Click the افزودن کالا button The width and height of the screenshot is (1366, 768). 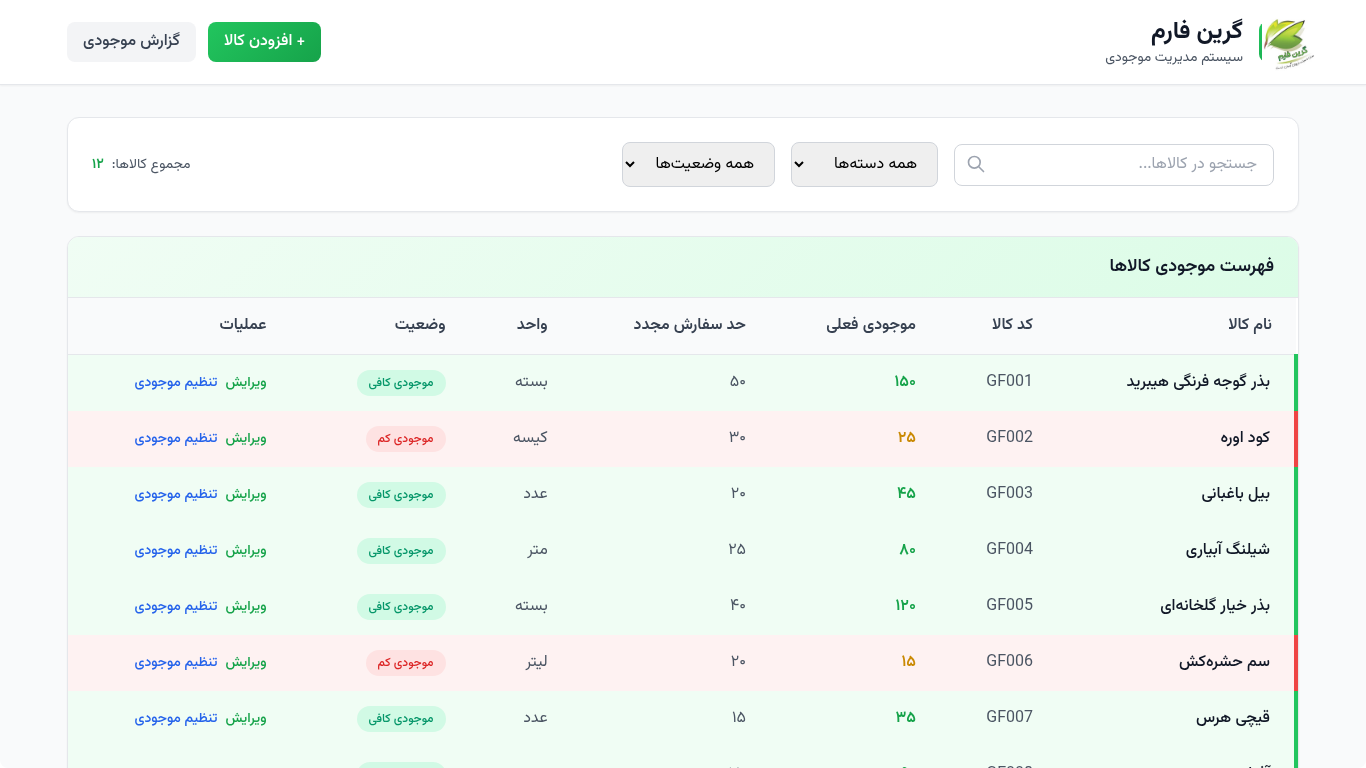click(x=264, y=42)
